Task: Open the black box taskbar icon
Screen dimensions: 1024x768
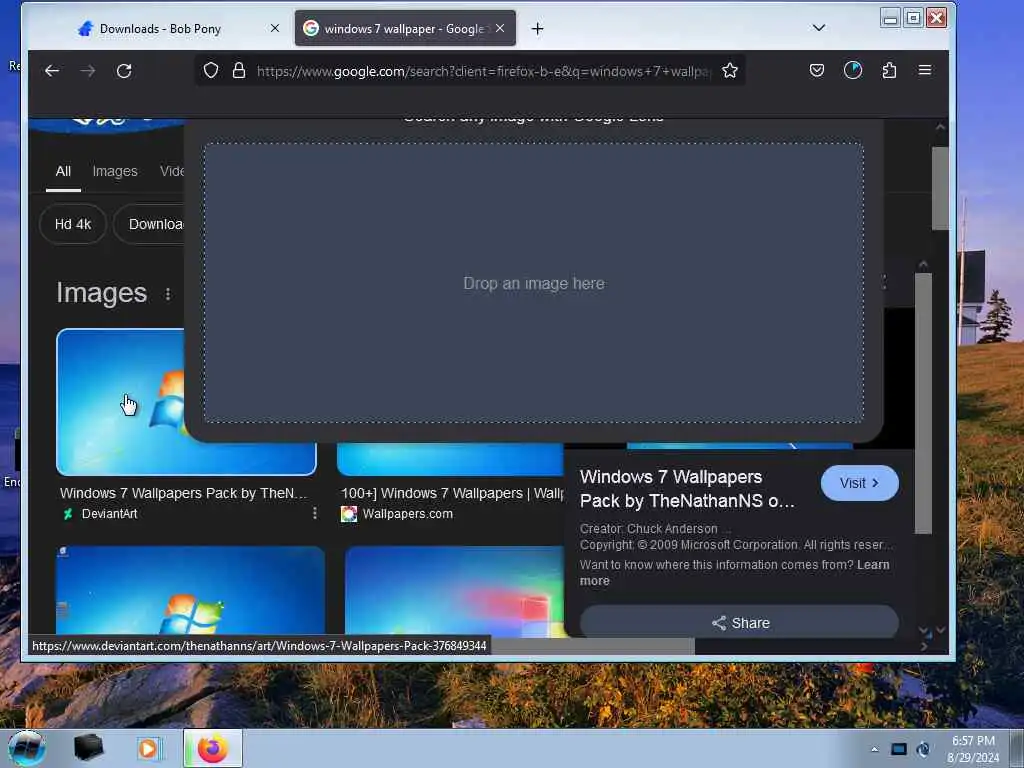Action: 88,748
